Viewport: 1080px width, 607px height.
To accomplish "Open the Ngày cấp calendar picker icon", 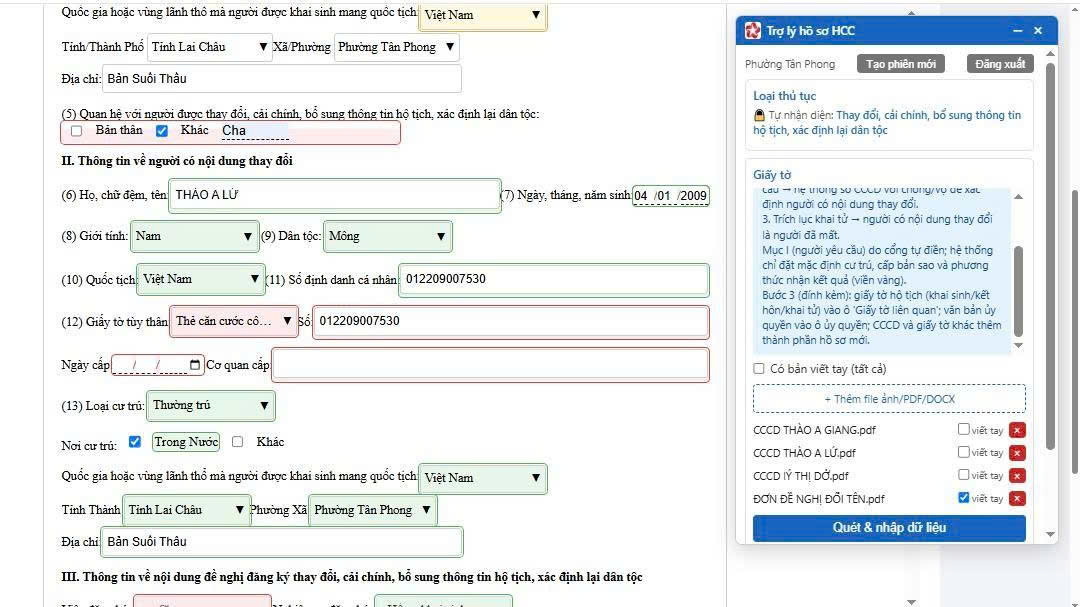I will pos(195,365).
